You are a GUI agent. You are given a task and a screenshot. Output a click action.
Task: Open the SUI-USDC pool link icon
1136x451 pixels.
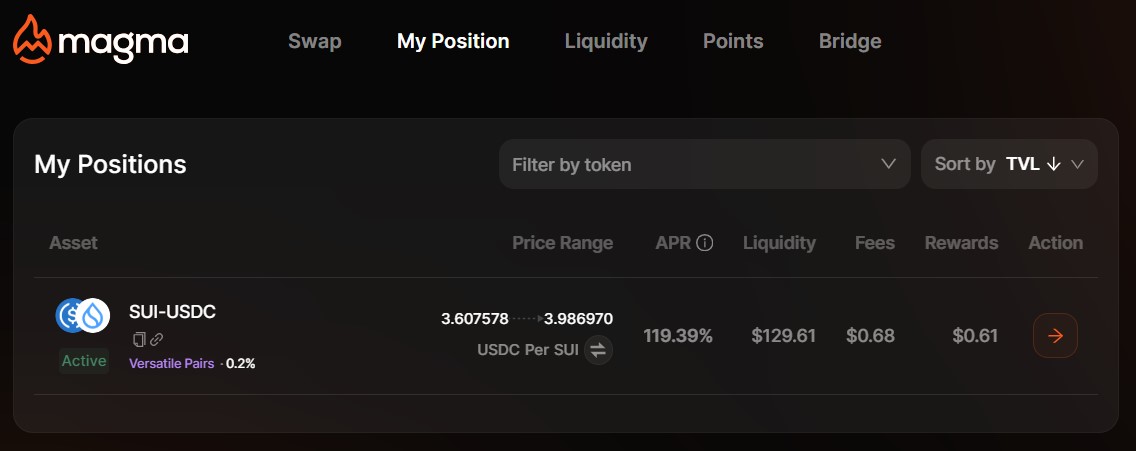point(156,340)
